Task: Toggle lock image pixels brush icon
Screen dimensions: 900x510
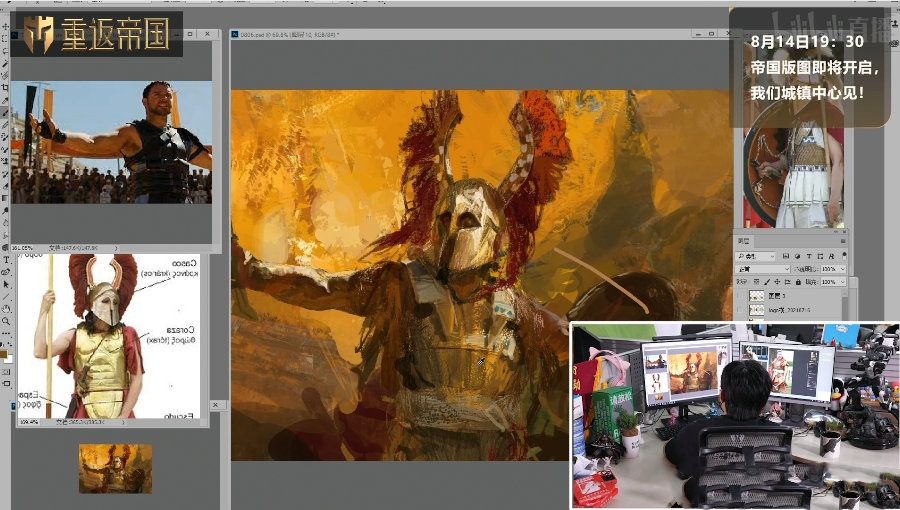Action: [x=767, y=282]
